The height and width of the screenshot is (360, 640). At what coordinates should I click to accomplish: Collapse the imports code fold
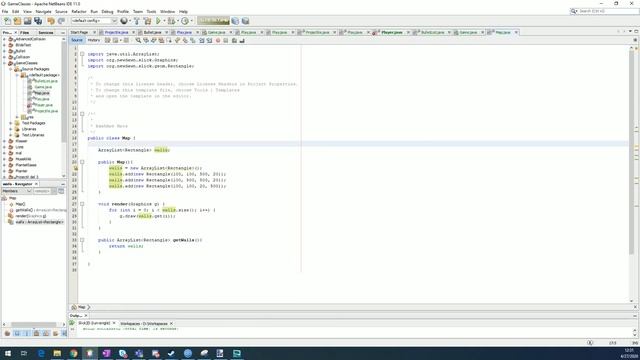pos(82,54)
